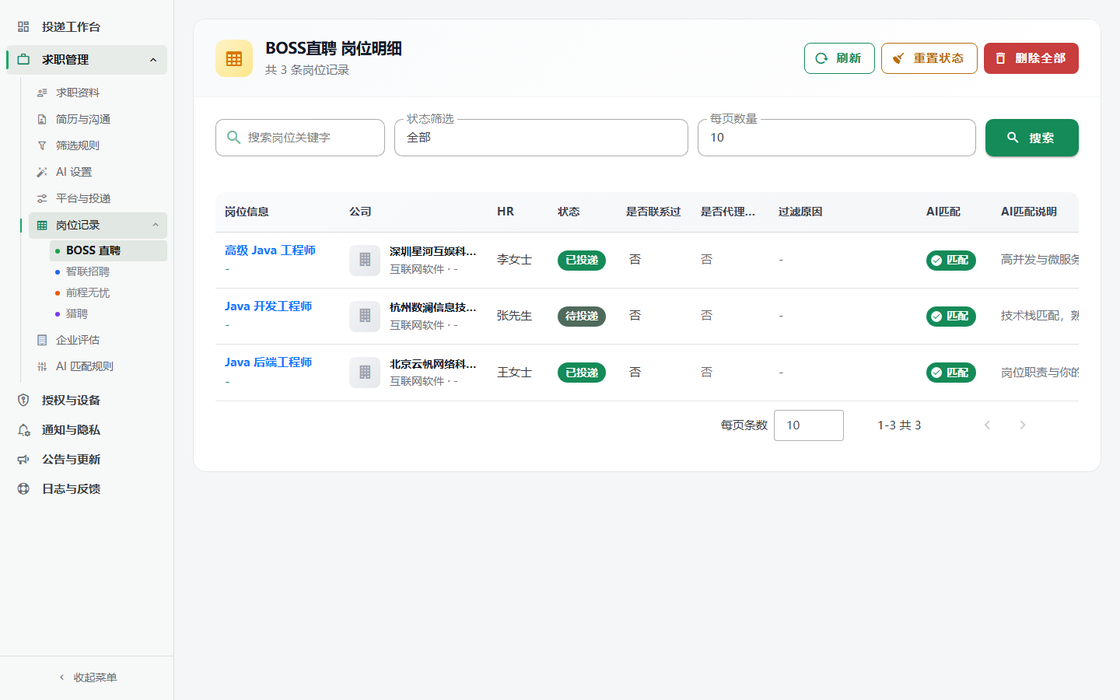The width and height of the screenshot is (1120, 700).
Task: Click the 岗位记录 table icon
Action: coord(42,226)
